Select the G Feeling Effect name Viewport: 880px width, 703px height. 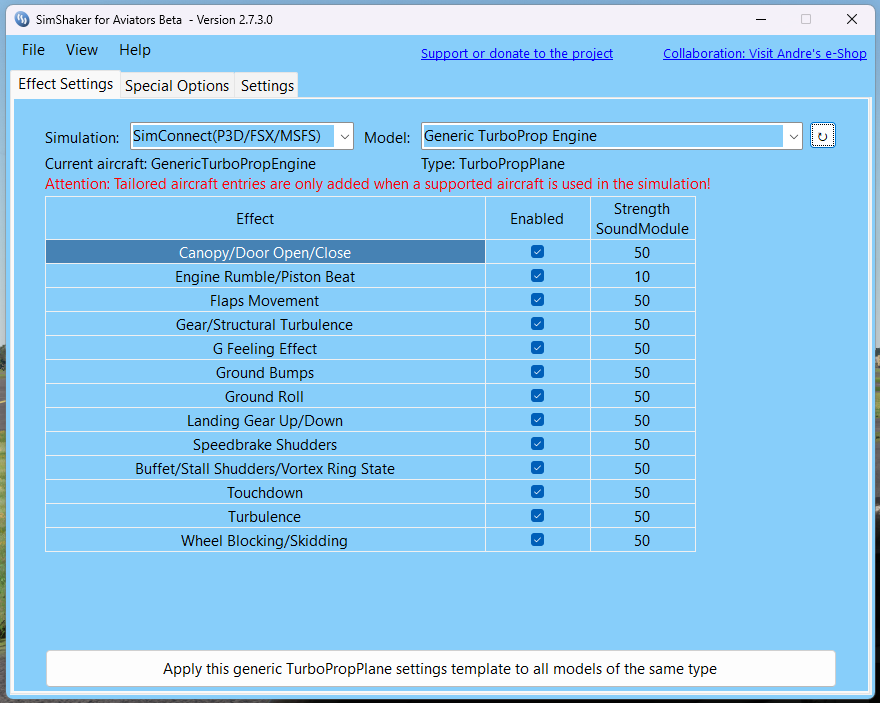point(265,349)
